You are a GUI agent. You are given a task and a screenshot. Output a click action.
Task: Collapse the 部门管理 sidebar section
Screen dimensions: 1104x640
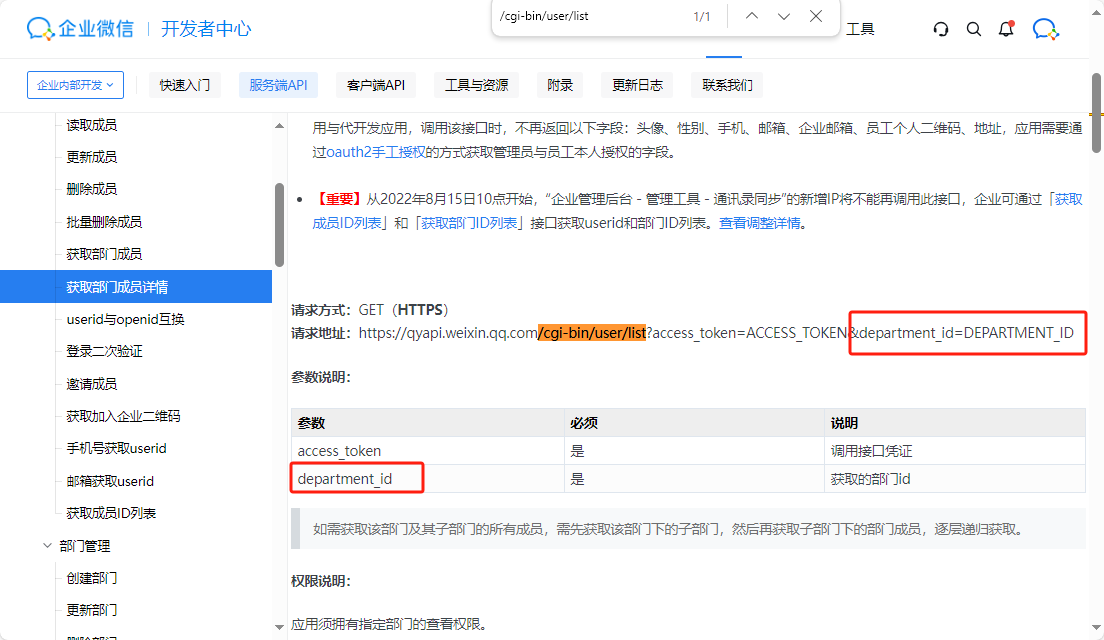click(x=47, y=545)
